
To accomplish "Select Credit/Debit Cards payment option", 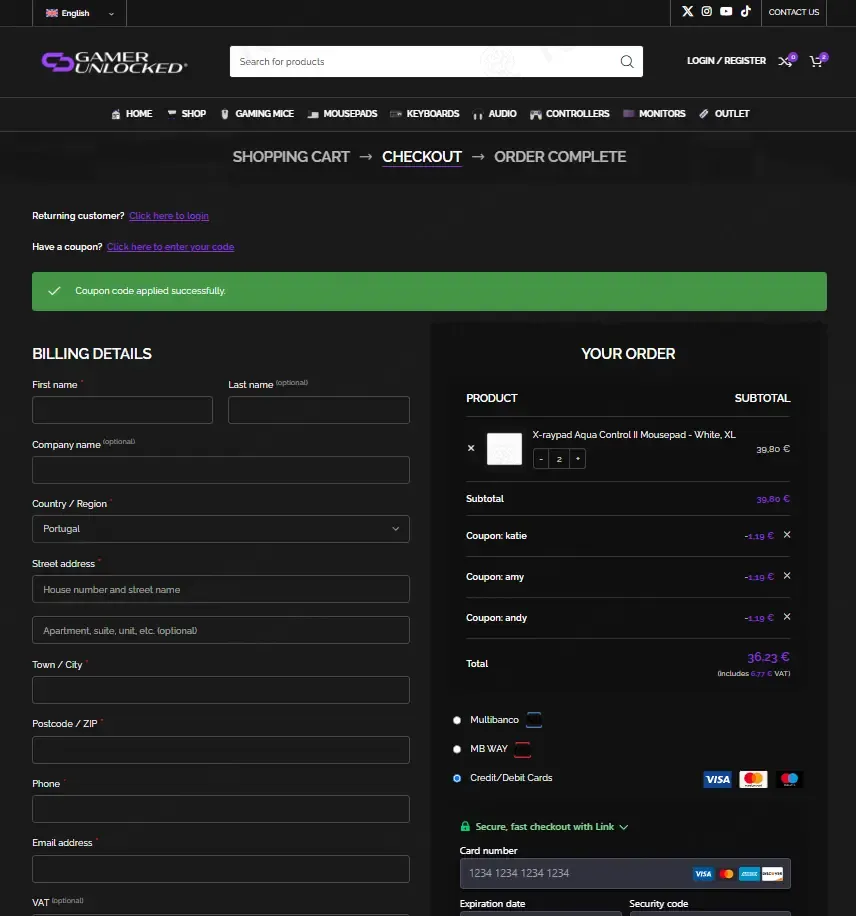I will click(x=457, y=778).
